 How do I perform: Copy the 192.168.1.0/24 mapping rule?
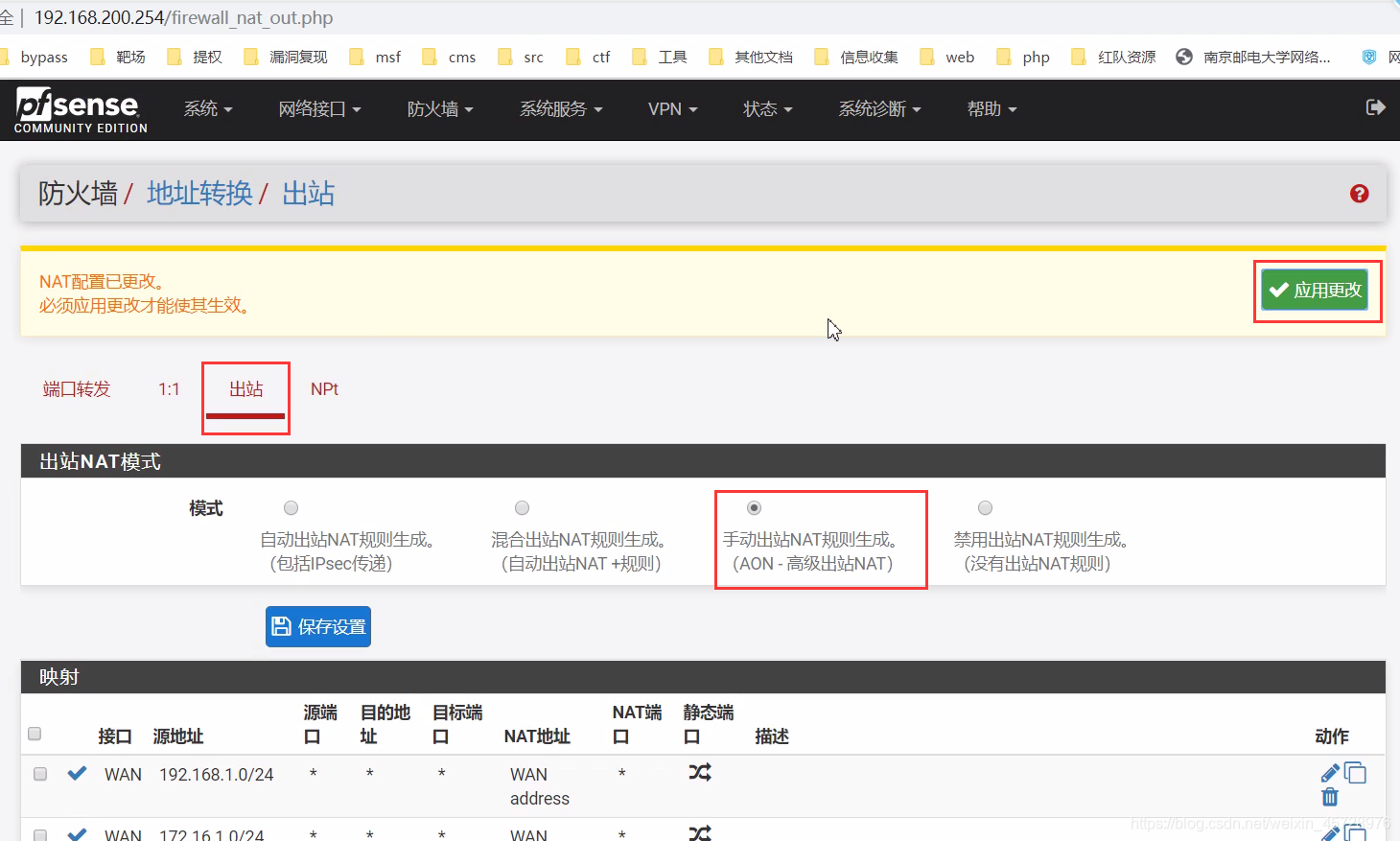[1355, 773]
